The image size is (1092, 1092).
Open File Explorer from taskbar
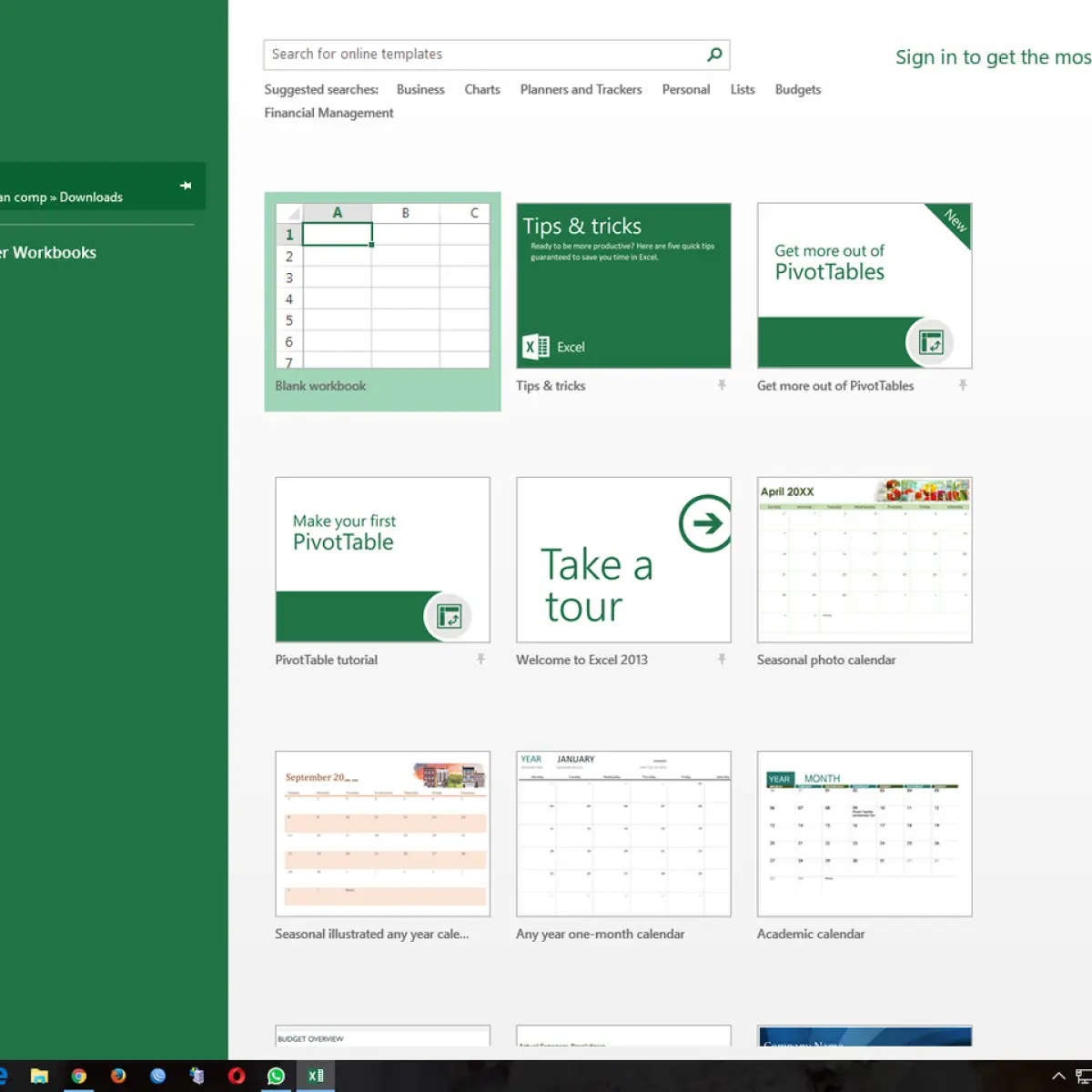(x=39, y=1076)
